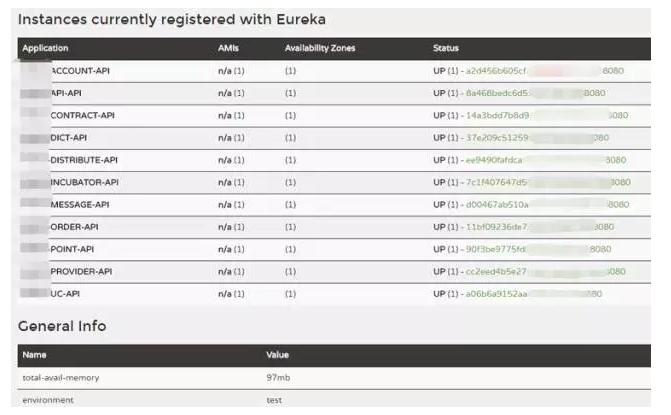Select the total-avail-memory row name
This screenshot has width=671, height=415.
pos(61,378)
